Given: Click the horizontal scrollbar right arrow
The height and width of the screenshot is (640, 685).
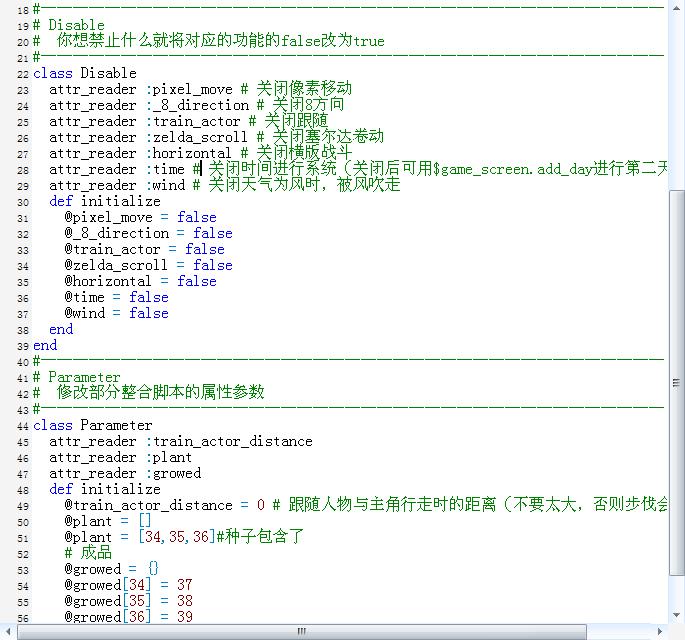Looking at the screenshot, I should 660,631.
